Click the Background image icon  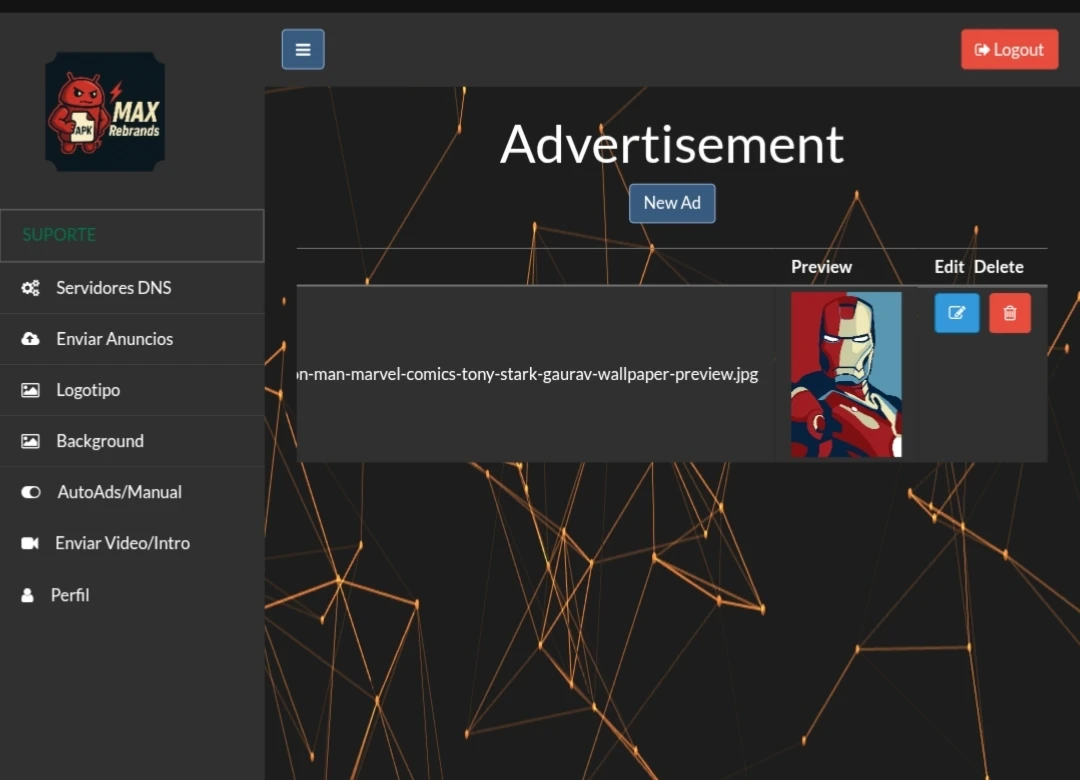coord(30,441)
